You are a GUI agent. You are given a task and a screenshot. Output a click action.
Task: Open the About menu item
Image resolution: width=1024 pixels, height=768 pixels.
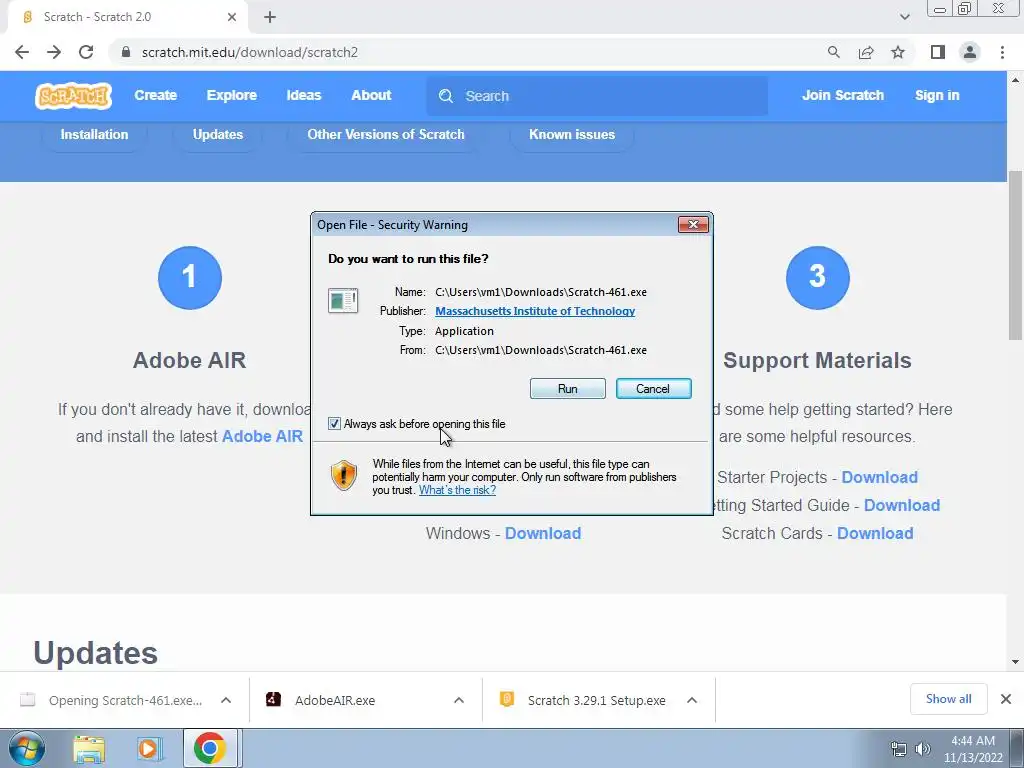(371, 95)
